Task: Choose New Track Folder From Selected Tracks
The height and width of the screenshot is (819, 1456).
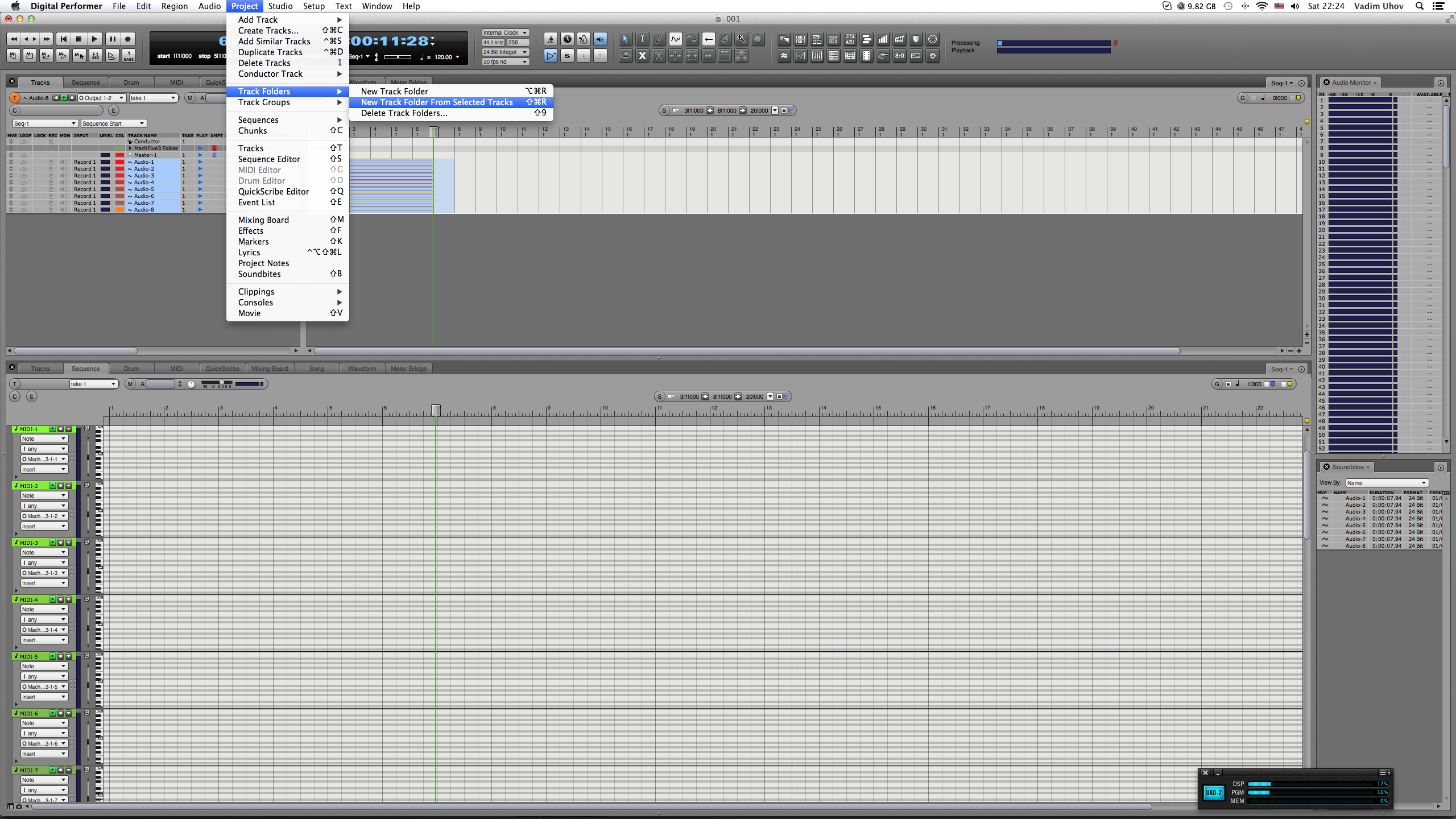Action: point(437,102)
